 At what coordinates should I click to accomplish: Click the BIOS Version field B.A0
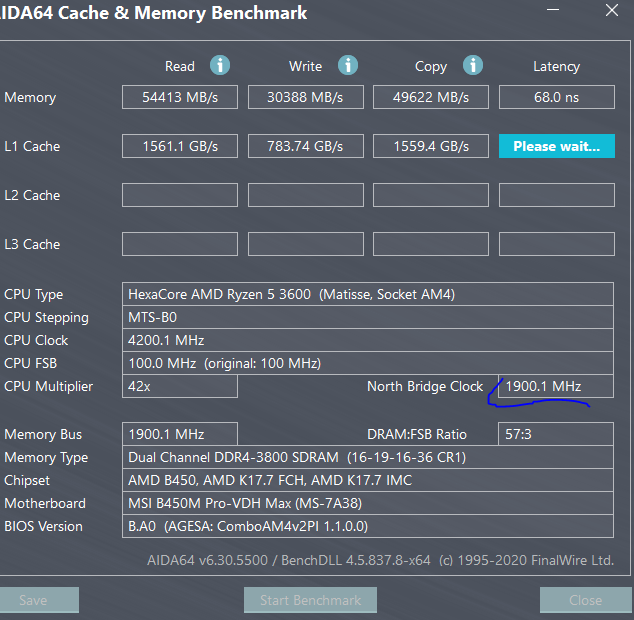(x=368, y=526)
